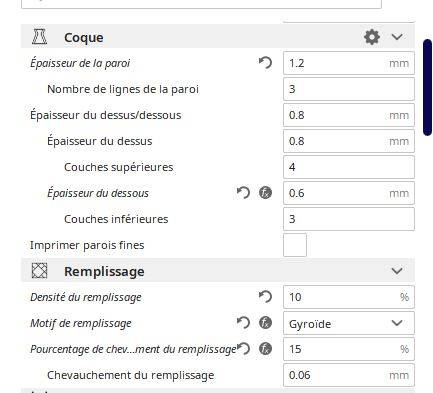The height and width of the screenshot is (393, 433).
Task: Click formula icon for Pourcentage de chevauchement
Action: [265, 349]
